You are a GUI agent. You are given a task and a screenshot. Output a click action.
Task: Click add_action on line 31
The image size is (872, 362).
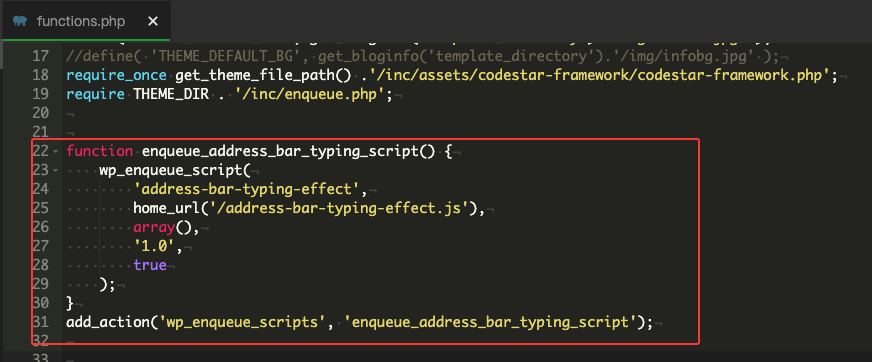point(108,323)
